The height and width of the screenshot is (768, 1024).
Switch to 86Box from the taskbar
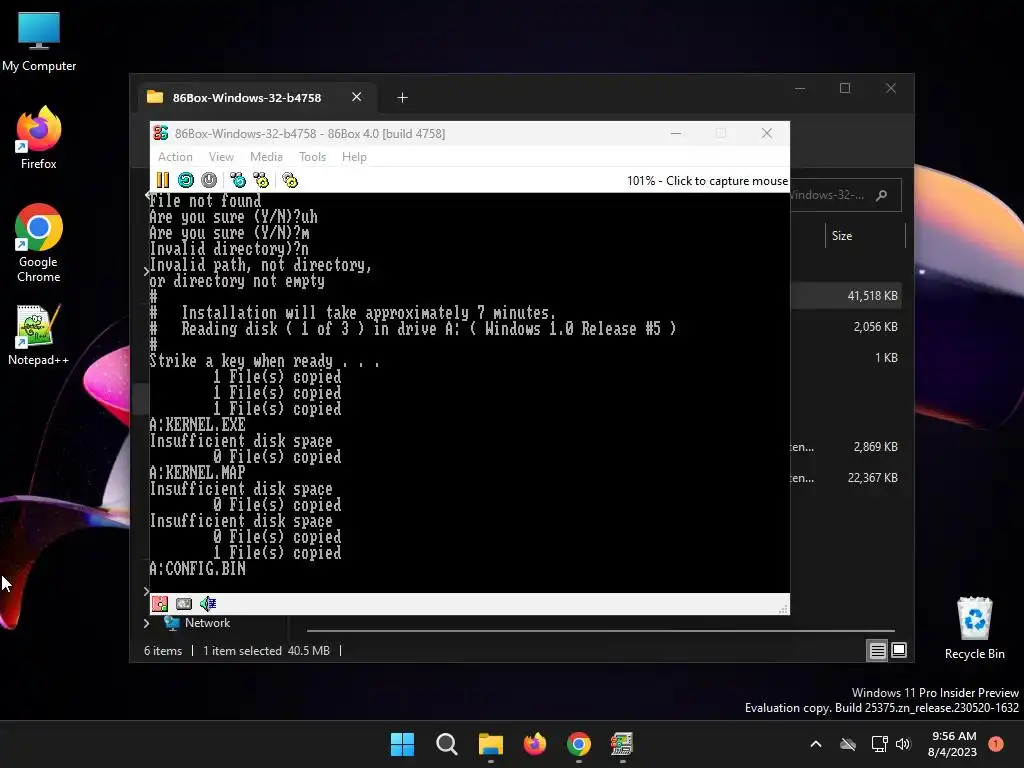(622, 744)
